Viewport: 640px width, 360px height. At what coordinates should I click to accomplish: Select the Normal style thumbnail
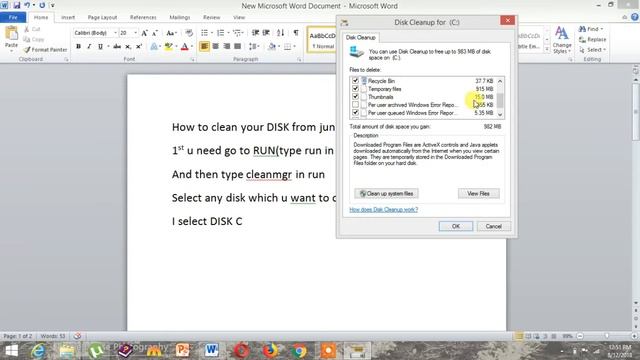coord(322,40)
